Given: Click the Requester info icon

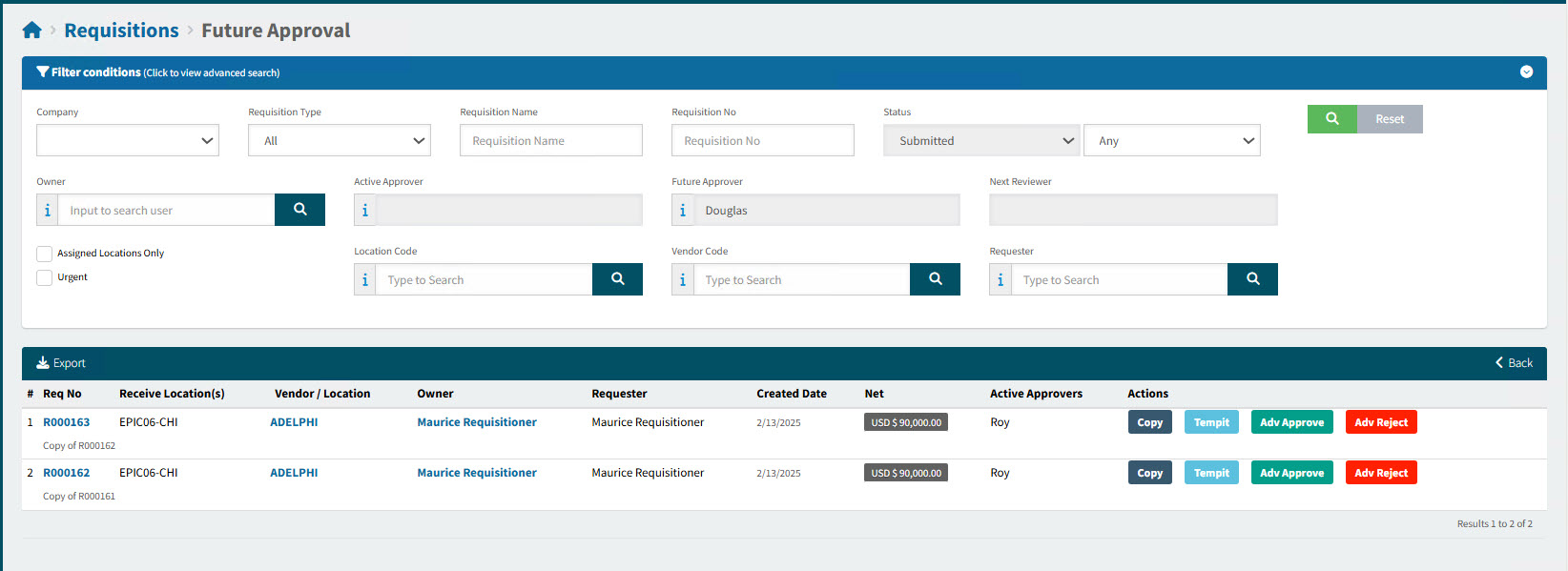Looking at the screenshot, I should [x=1001, y=279].
